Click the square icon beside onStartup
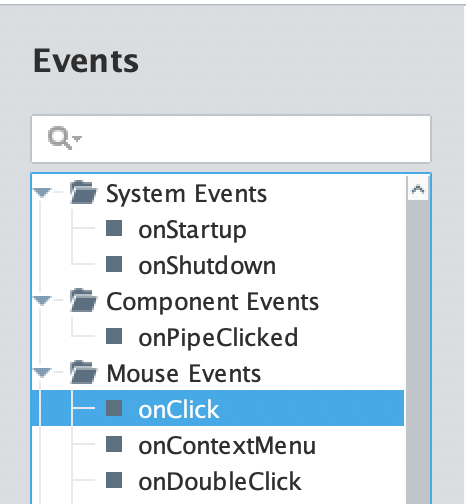This screenshot has height=504, width=466. 114,228
